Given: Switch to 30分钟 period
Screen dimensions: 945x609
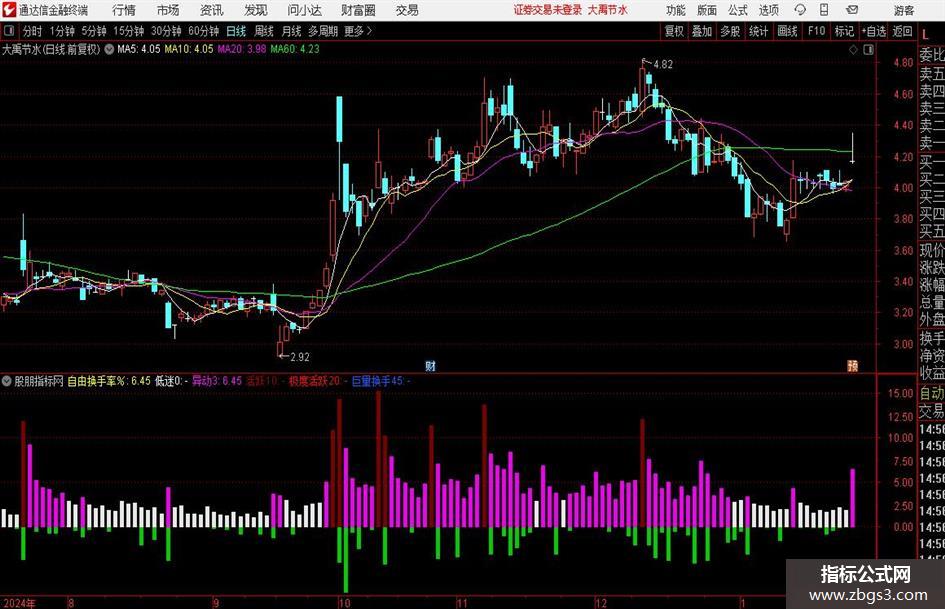Looking at the screenshot, I should pos(166,31).
